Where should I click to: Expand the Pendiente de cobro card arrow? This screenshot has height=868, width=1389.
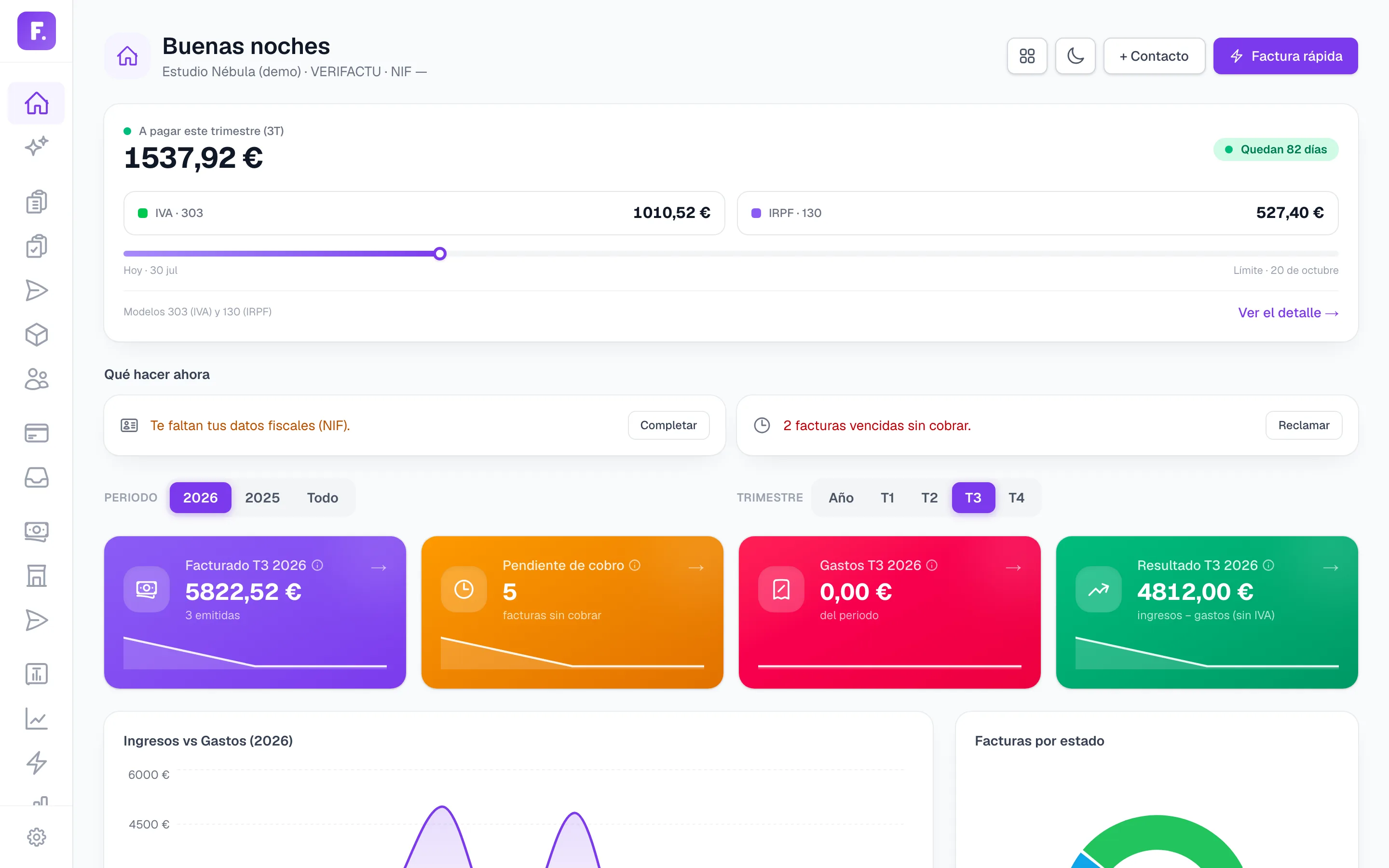(696, 568)
